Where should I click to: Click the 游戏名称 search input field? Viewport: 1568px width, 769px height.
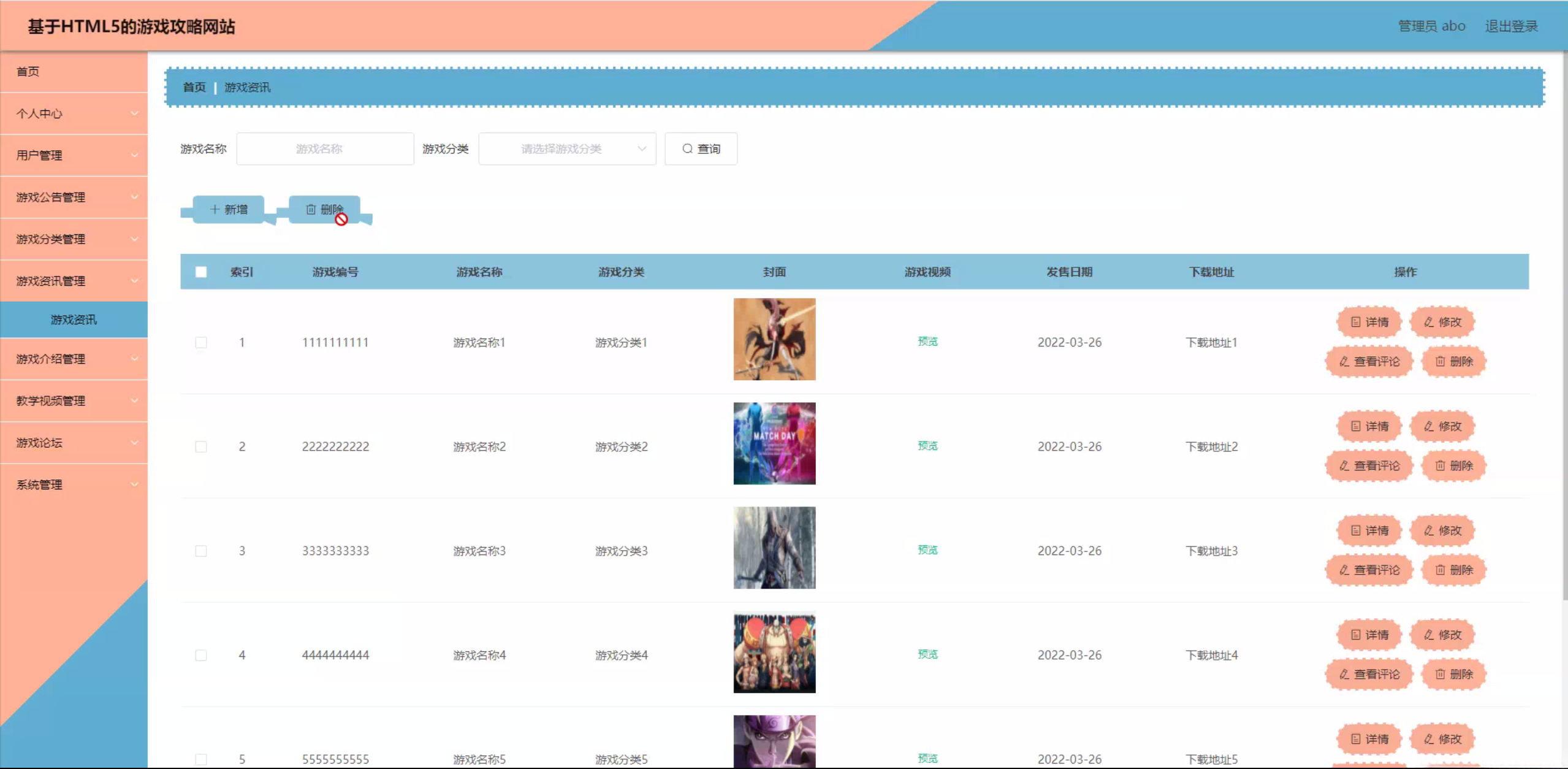click(325, 148)
